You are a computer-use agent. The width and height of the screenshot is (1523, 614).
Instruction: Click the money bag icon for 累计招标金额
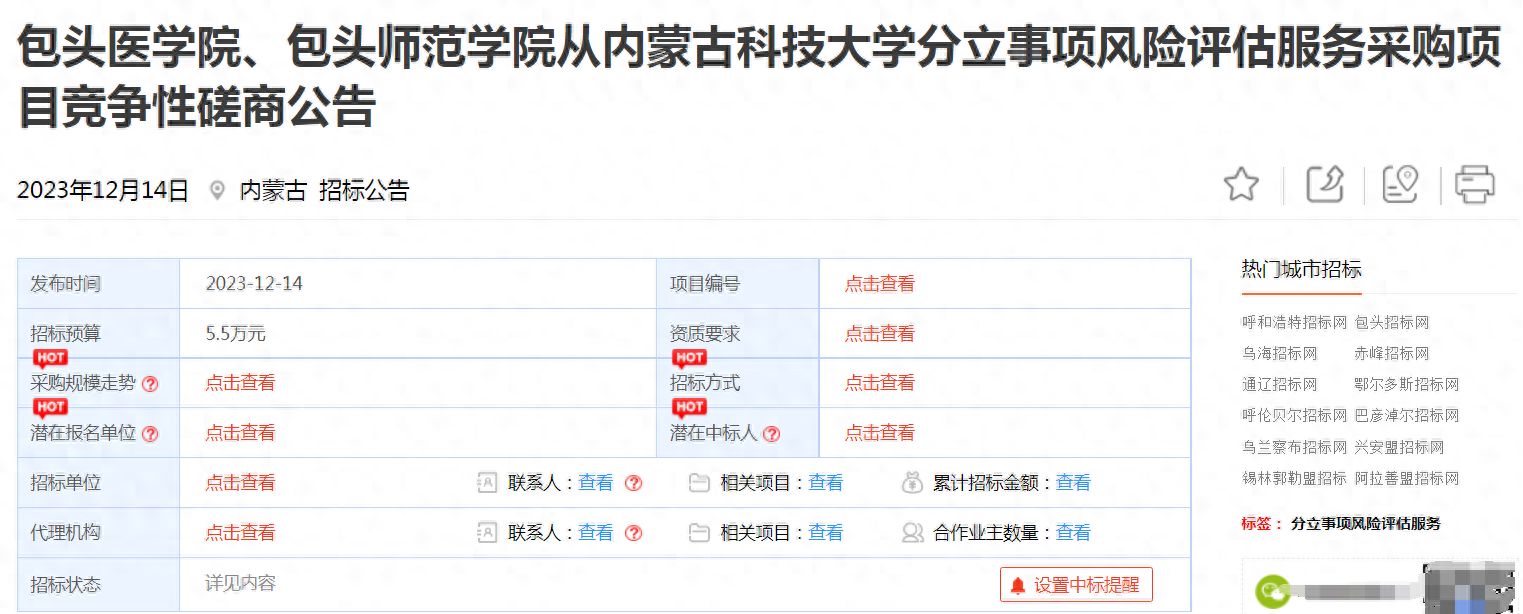coord(912,482)
